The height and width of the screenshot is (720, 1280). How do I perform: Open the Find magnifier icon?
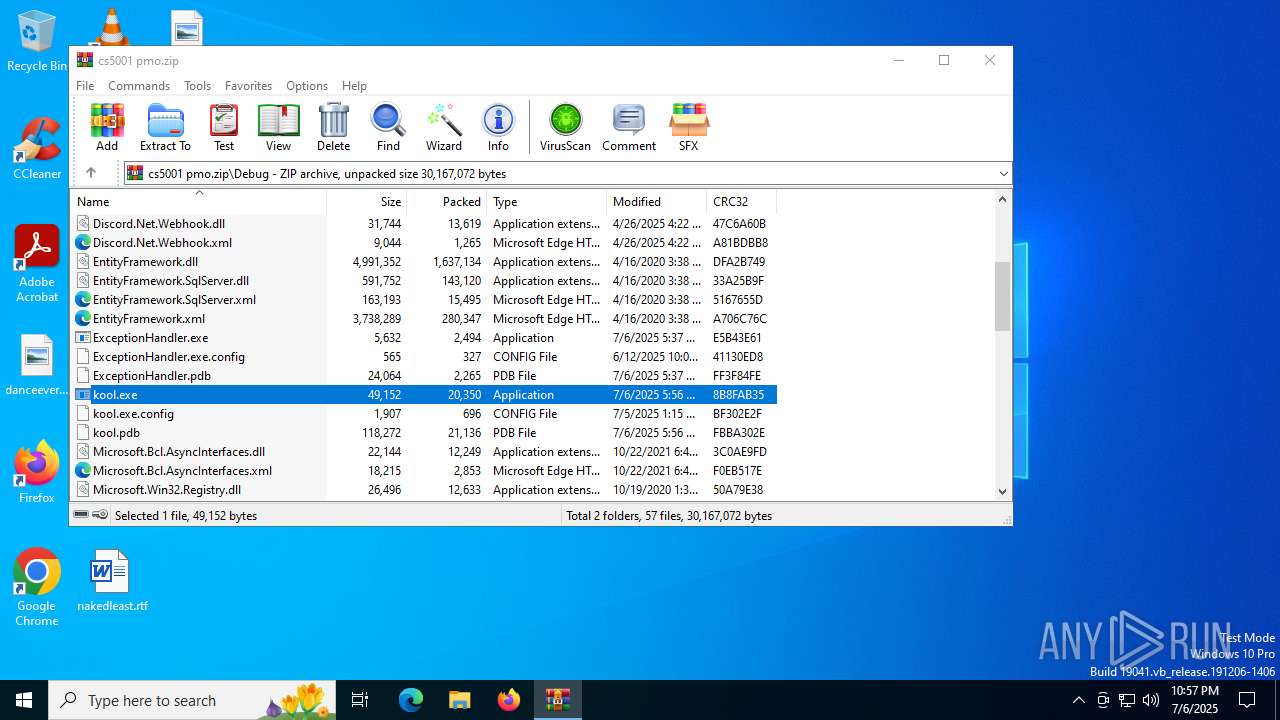pos(388,127)
